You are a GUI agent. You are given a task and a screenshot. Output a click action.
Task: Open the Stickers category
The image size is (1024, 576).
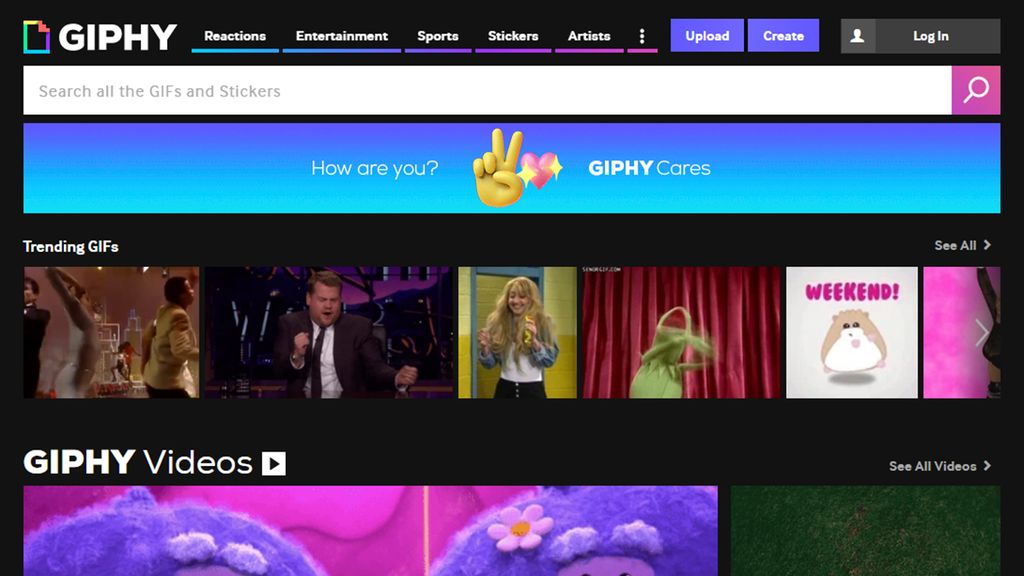tap(512, 35)
